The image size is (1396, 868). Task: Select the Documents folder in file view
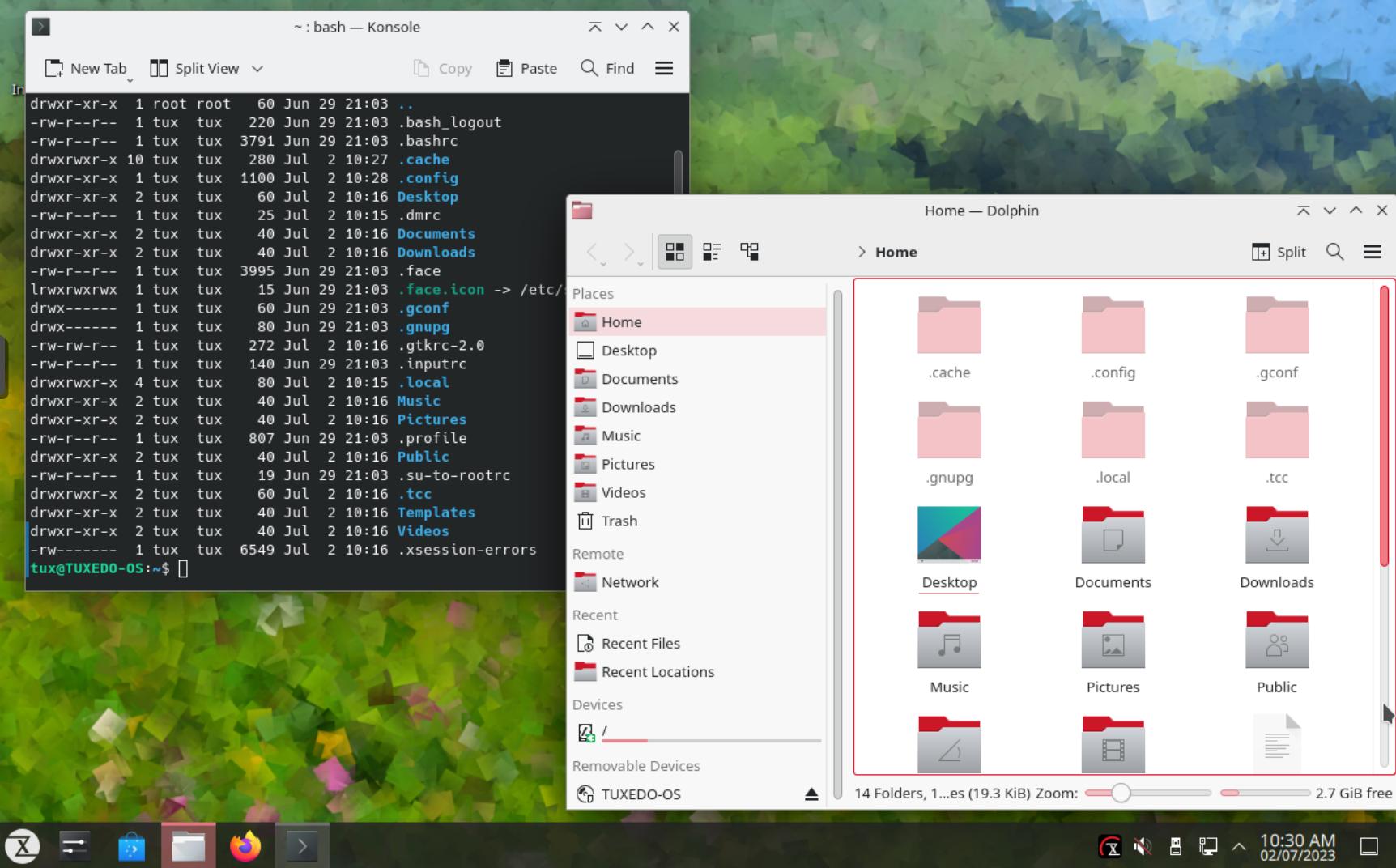pos(1113,534)
